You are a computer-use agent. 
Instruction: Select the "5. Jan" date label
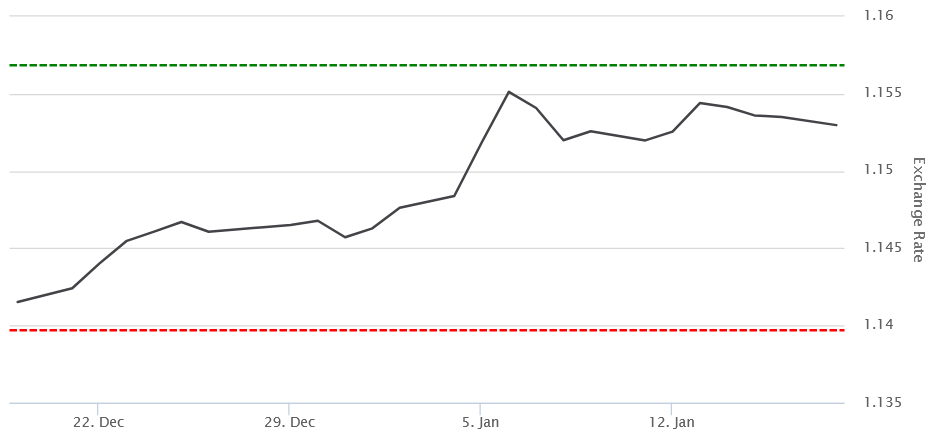[481, 422]
